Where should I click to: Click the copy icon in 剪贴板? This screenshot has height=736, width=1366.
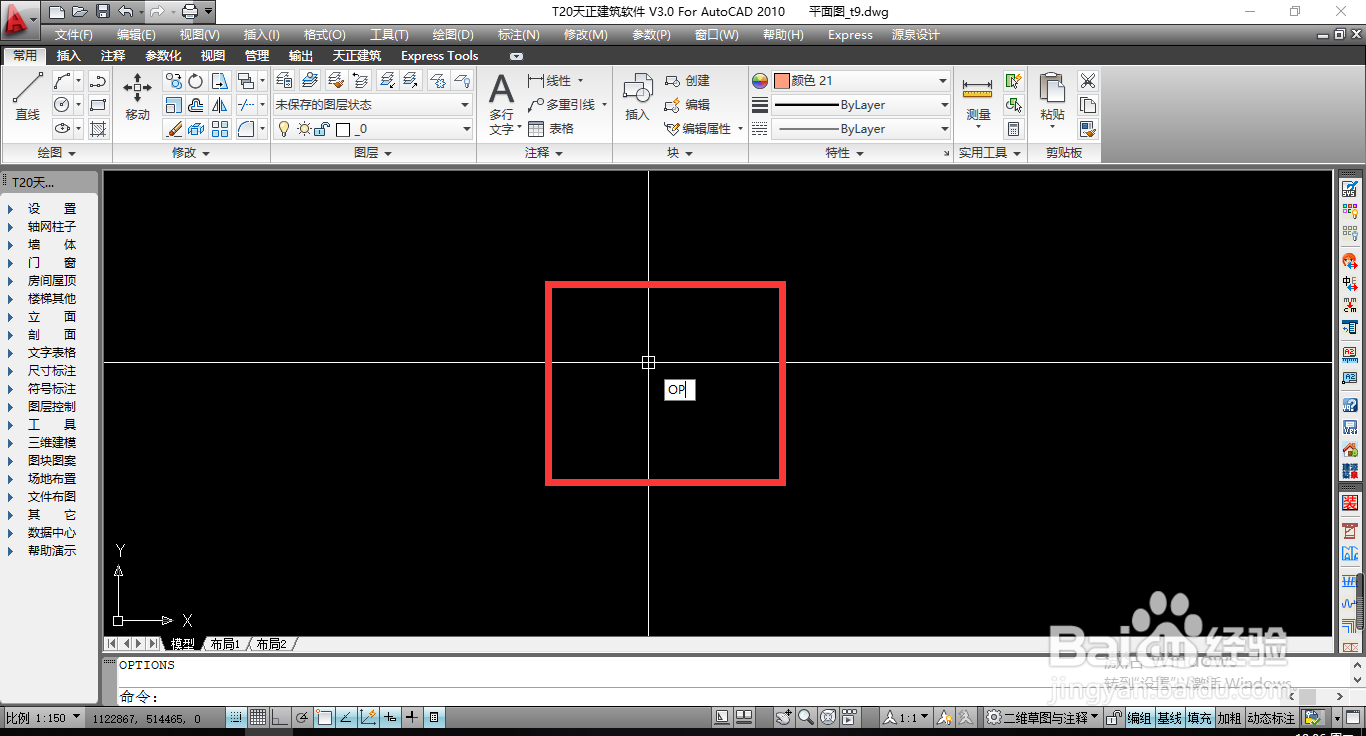pyautogui.click(x=1088, y=105)
